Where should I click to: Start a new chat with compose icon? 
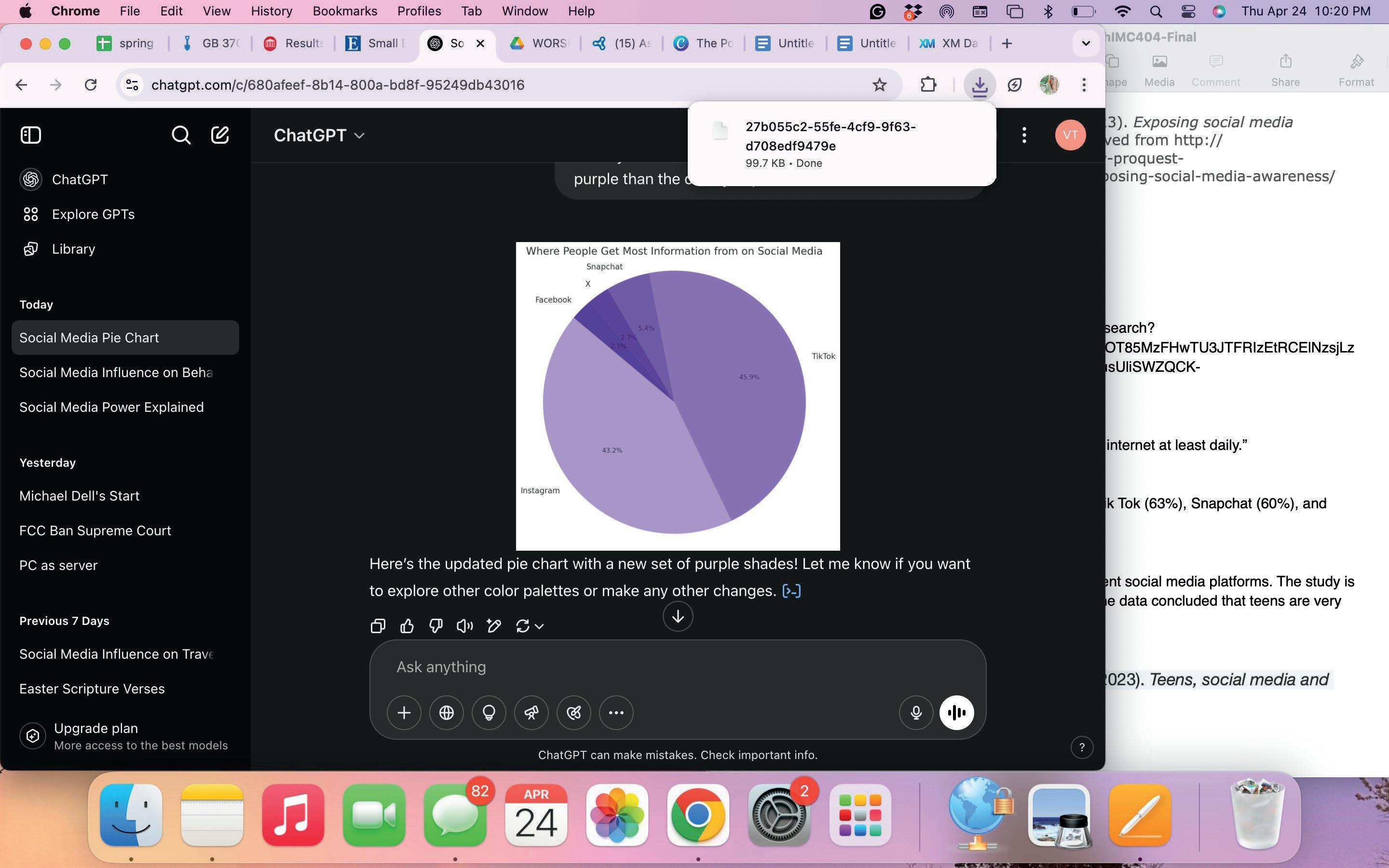(x=220, y=135)
